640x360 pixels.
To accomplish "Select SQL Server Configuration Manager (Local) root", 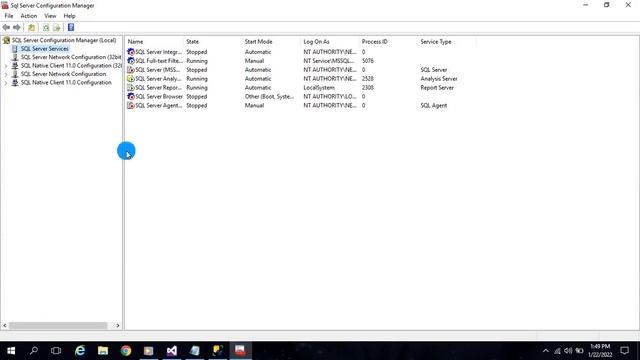I will tap(64, 40).
